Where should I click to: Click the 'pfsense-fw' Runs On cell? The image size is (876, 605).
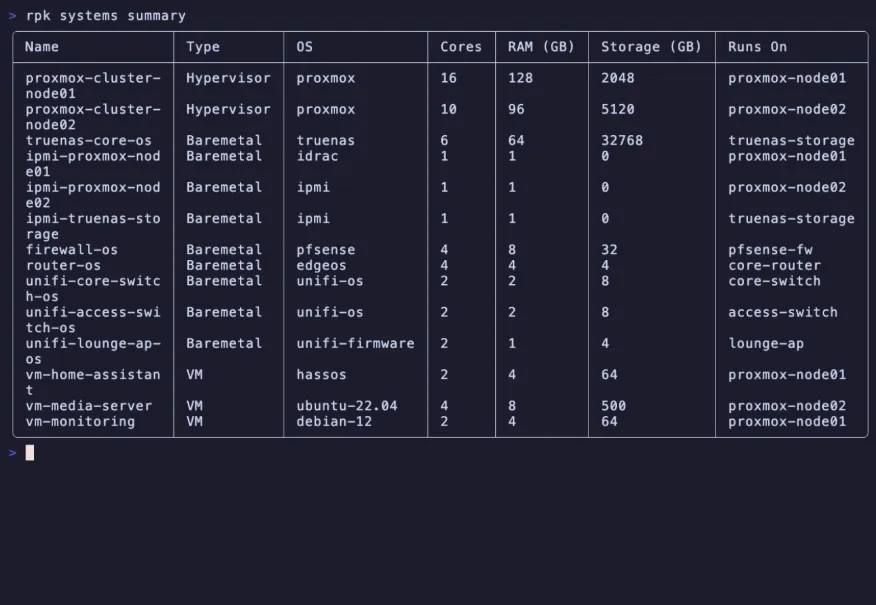(x=770, y=250)
